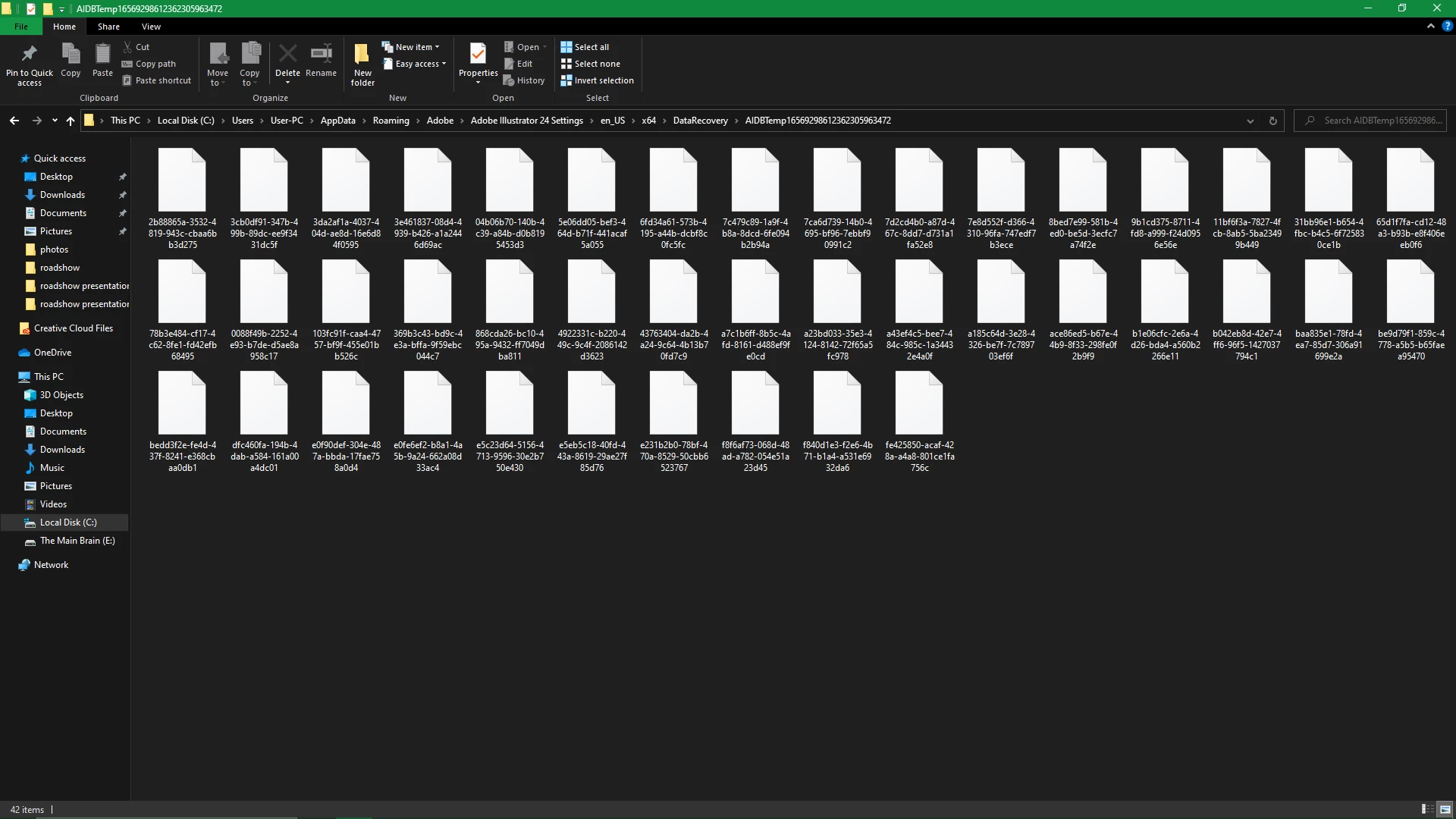Switch to details view toggle
This screenshot has height=819, width=1456.
tap(1426, 809)
